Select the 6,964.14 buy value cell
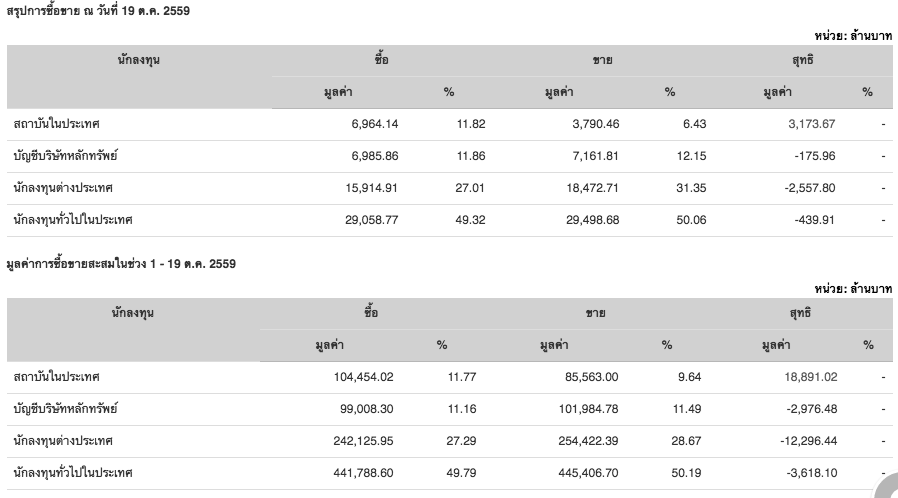Screen dimensions: 898x498 (375, 124)
